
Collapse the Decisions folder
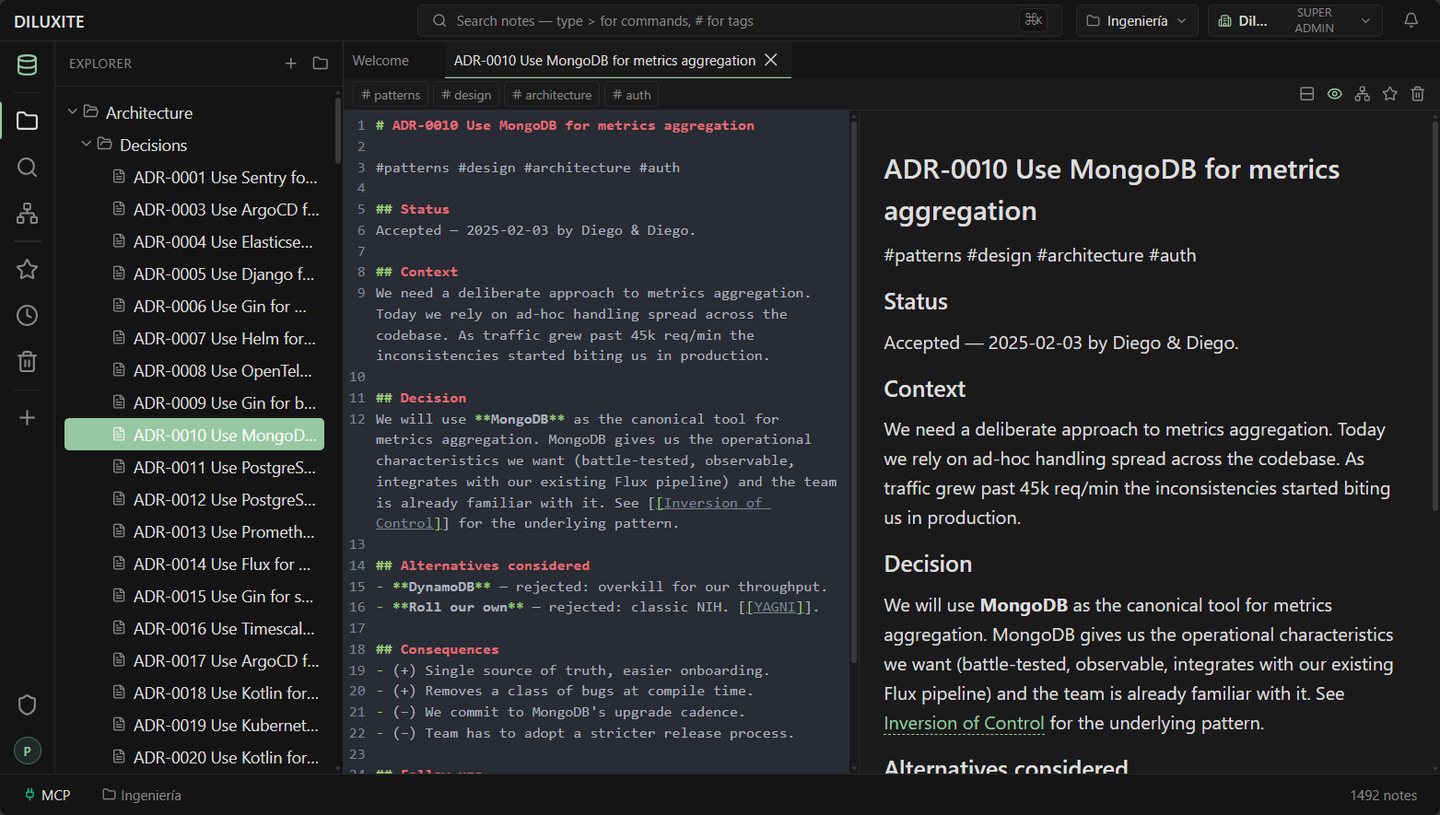coord(86,144)
